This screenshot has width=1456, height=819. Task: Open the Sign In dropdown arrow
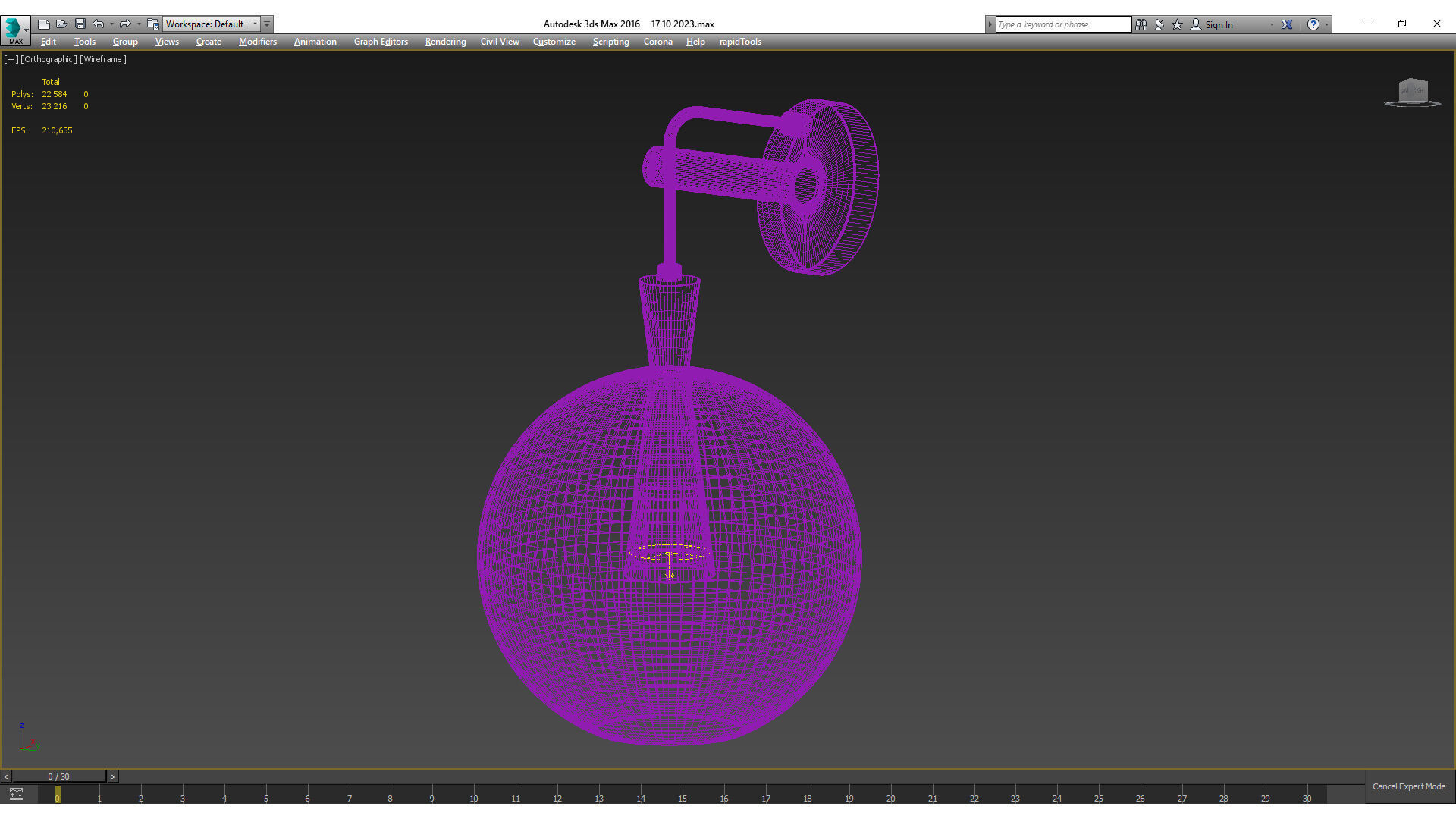coord(1272,24)
